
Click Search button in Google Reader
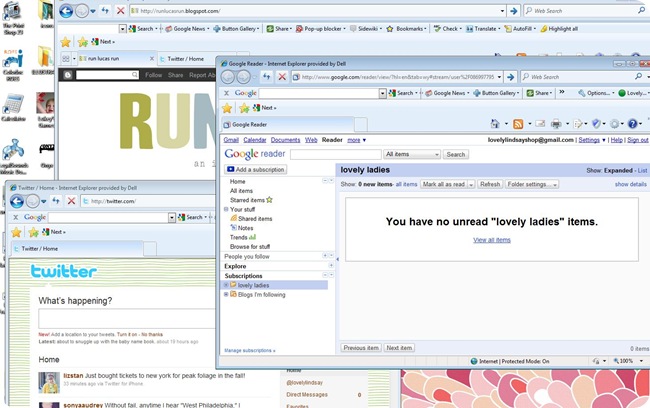pyautogui.click(x=456, y=154)
